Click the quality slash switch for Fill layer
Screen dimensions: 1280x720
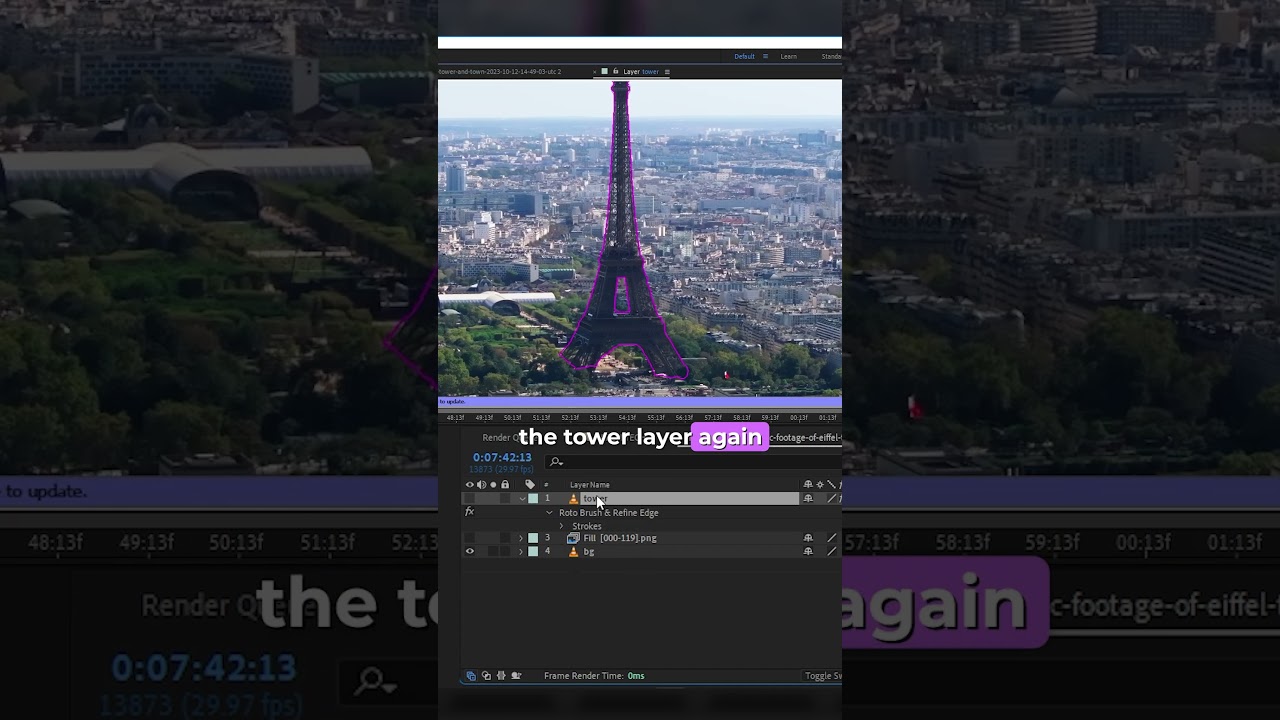(832, 538)
